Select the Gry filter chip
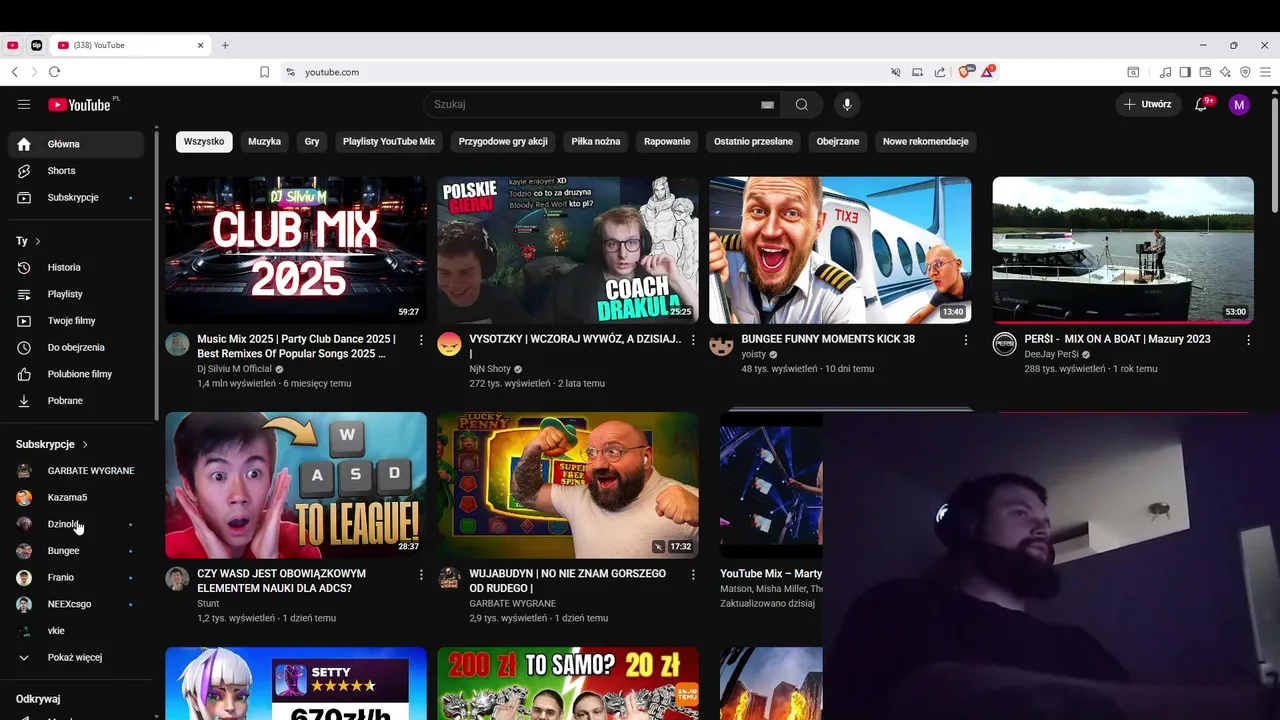 tap(312, 141)
